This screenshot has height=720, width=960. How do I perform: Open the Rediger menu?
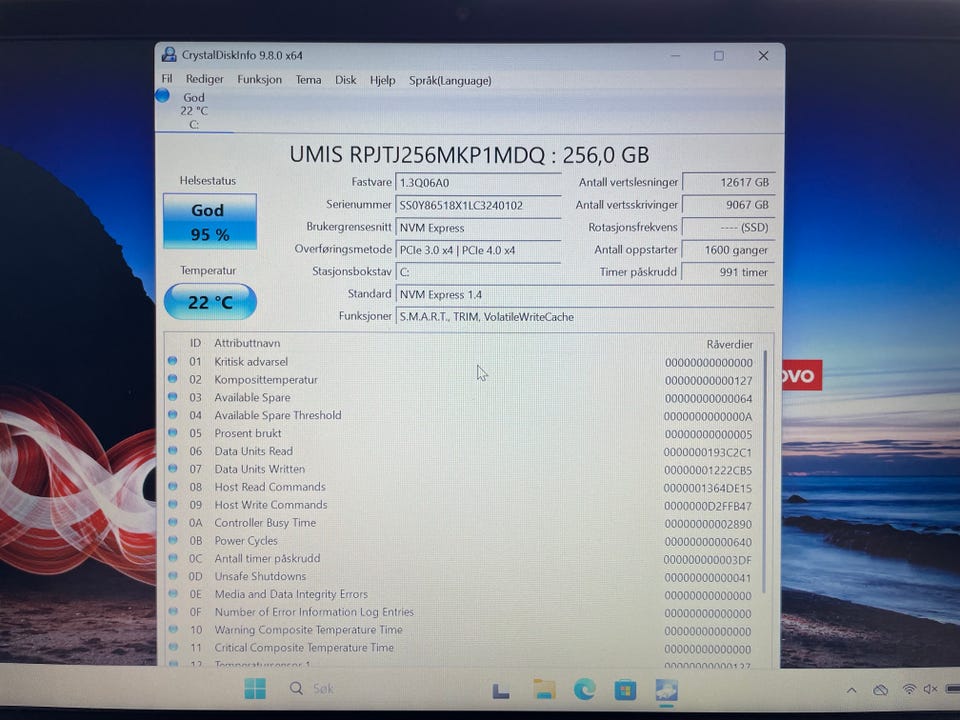(204, 79)
